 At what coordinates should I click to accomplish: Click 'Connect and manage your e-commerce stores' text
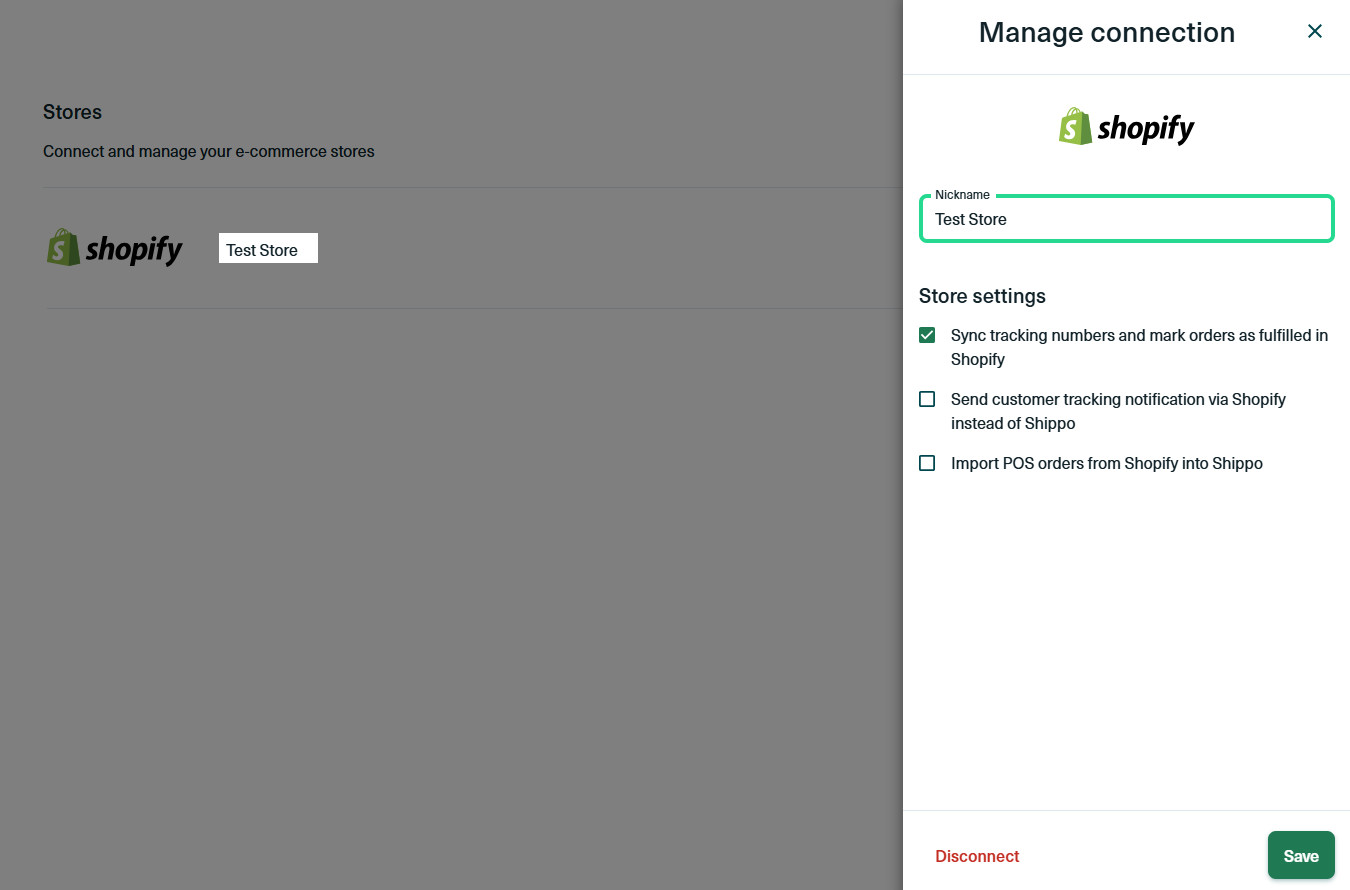pyautogui.click(x=209, y=152)
